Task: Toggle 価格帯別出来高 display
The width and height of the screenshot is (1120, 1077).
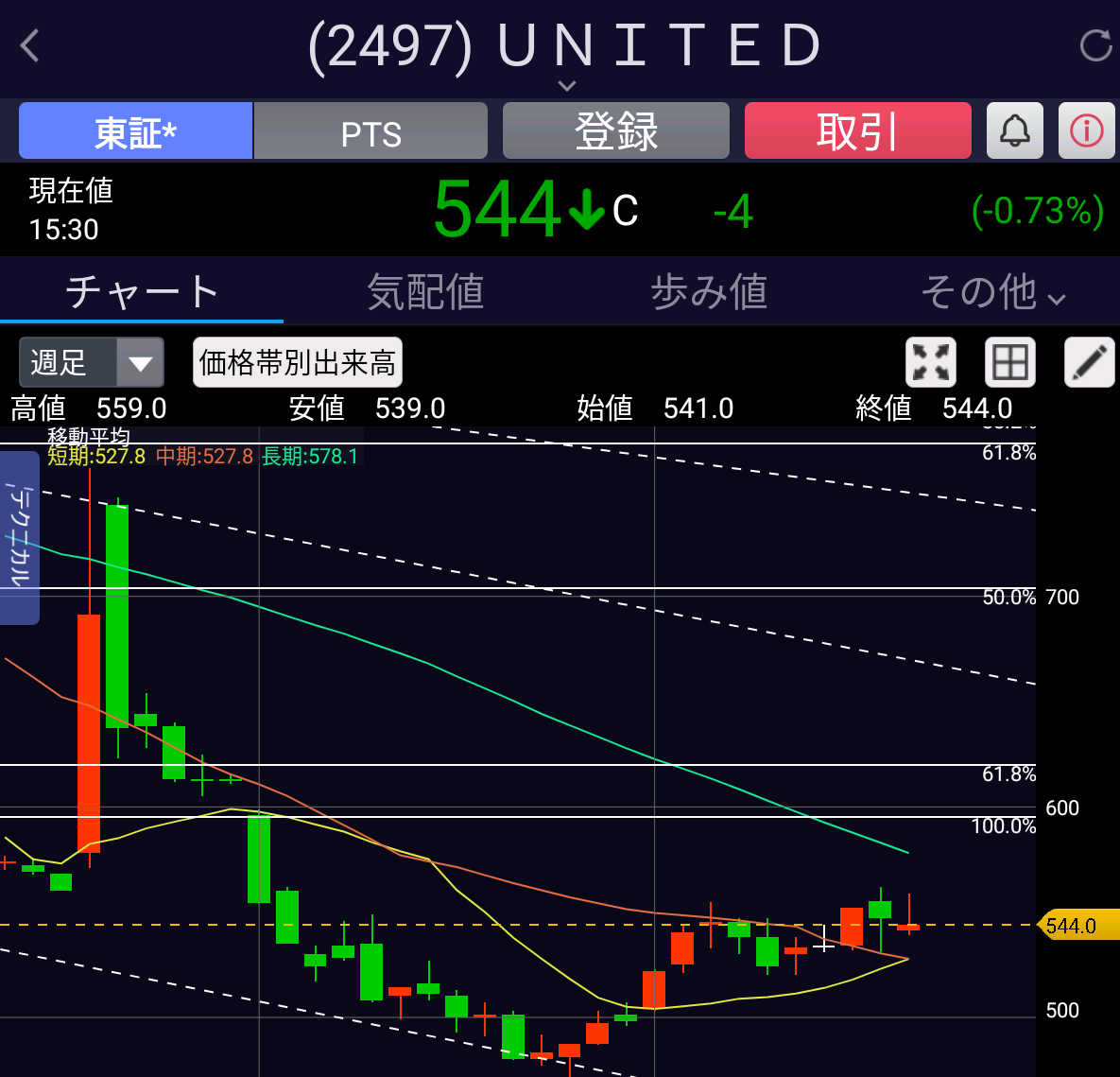Action: 297,362
